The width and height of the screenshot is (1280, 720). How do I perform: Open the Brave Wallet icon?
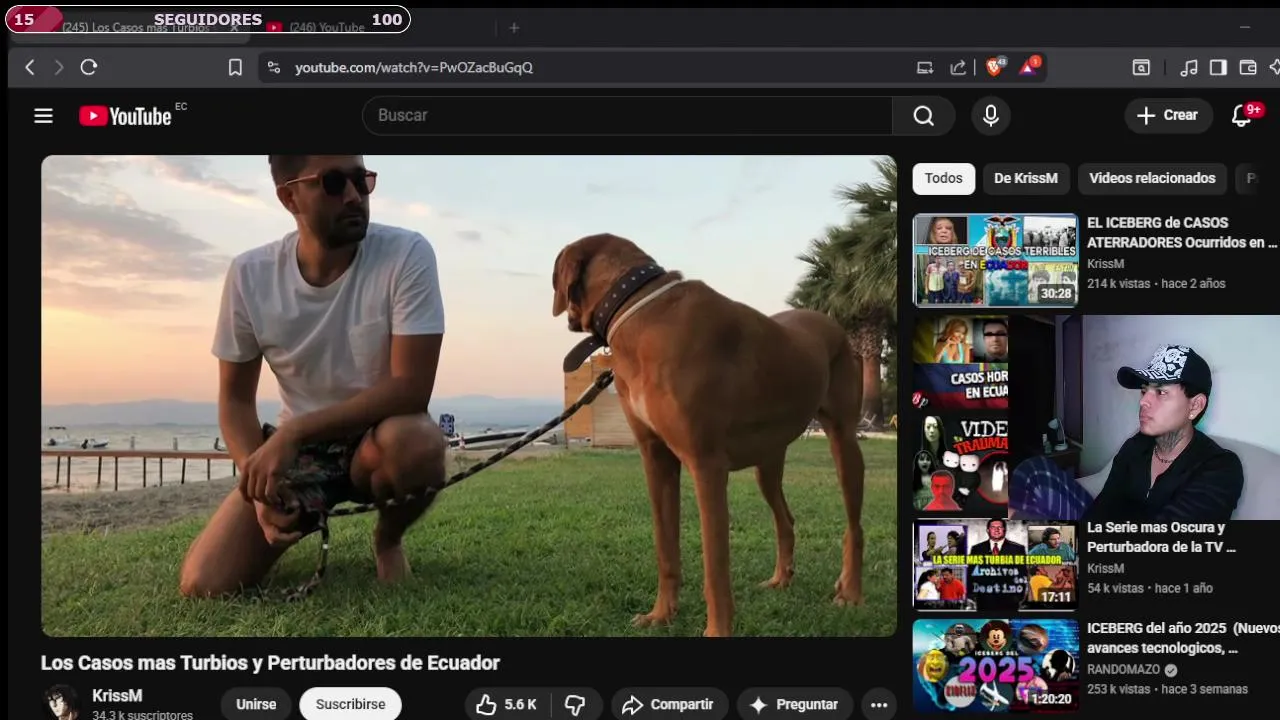point(1248,67)
